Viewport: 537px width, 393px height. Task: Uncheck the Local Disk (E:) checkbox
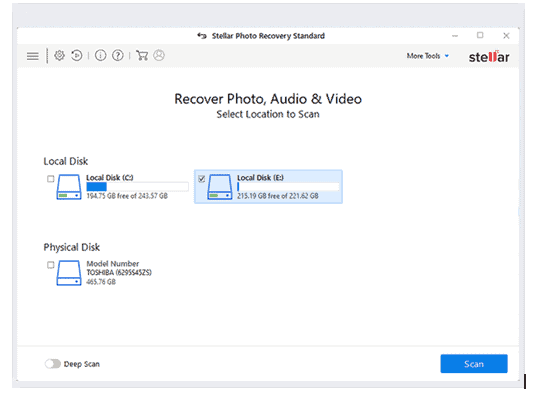pyautogui.click(x=202, y=179)
